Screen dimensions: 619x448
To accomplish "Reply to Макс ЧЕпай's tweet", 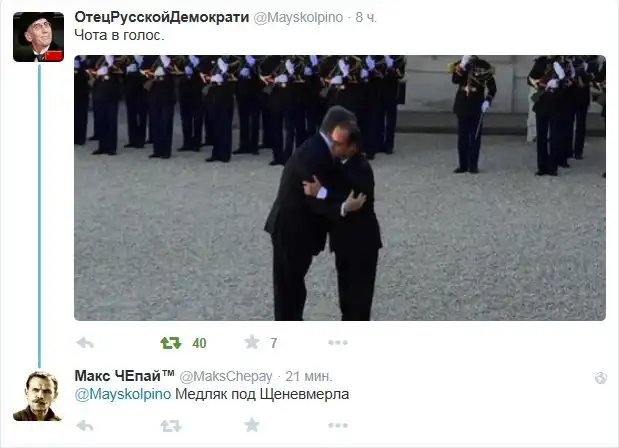I will 85,426.
